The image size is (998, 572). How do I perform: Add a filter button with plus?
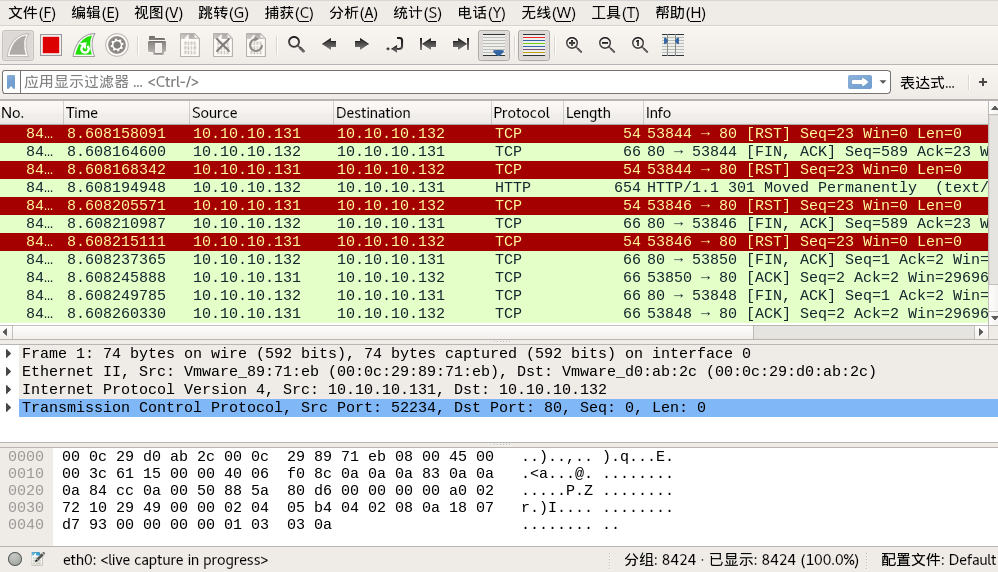point(983,82)
